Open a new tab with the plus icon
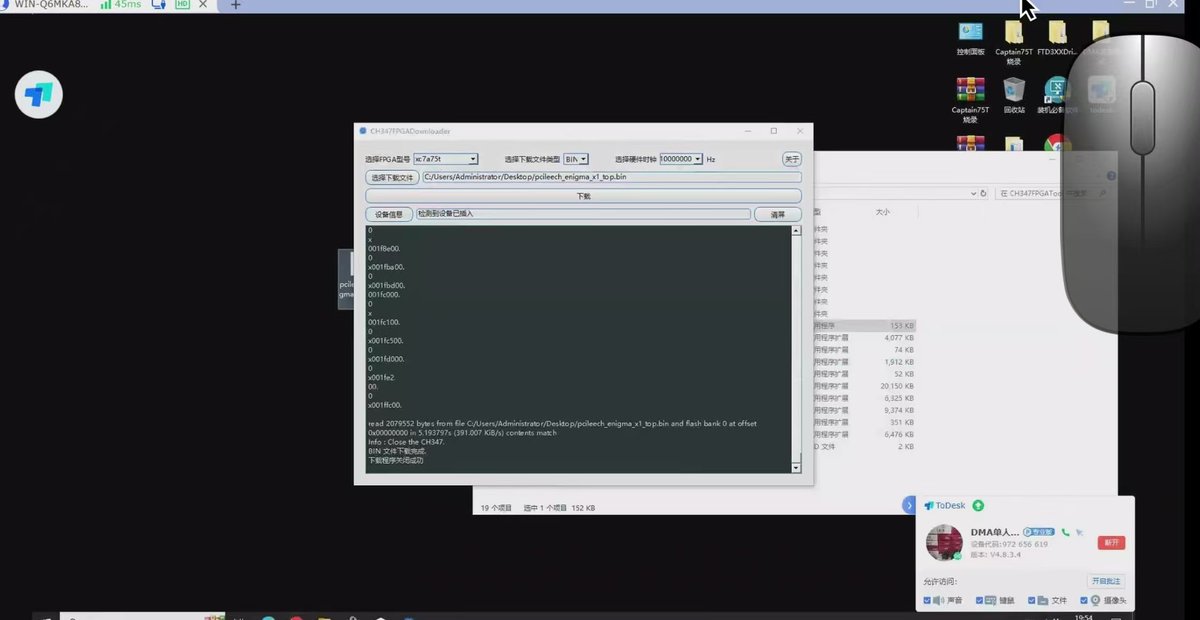The image size is (1200, 620). point(236,5)
